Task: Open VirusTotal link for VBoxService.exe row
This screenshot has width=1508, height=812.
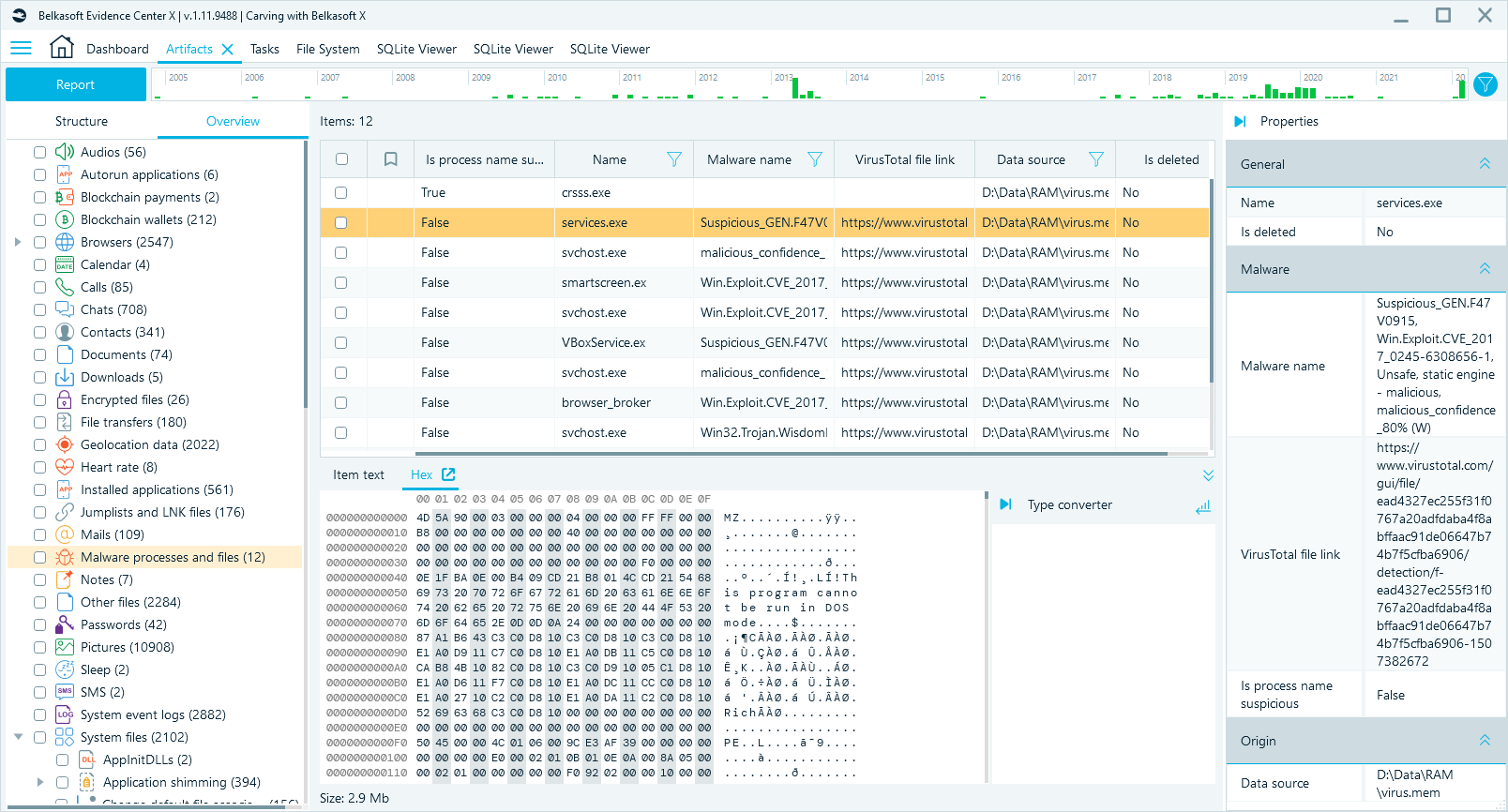Action: [904, 342]
